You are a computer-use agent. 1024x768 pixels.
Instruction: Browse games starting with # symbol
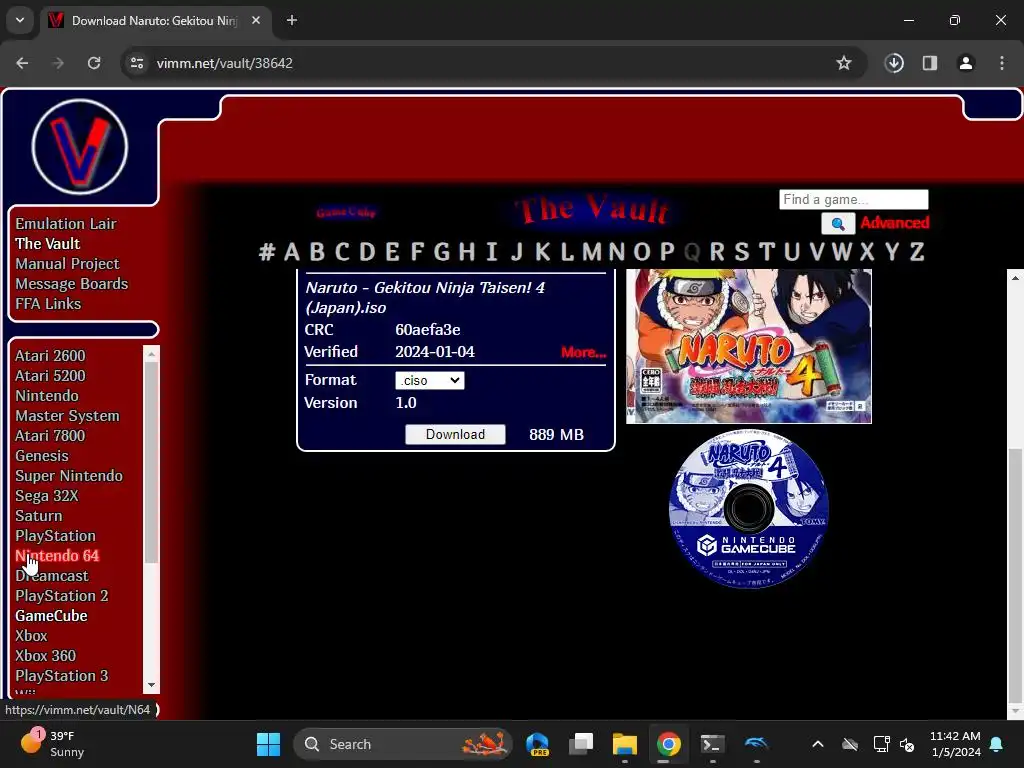coord(266,251)
